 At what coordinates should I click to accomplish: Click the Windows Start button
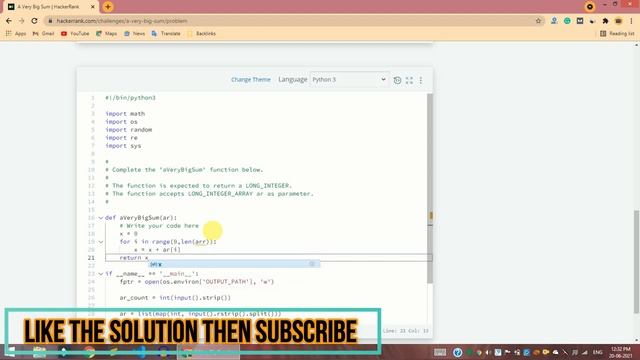(x=10, y=352)
